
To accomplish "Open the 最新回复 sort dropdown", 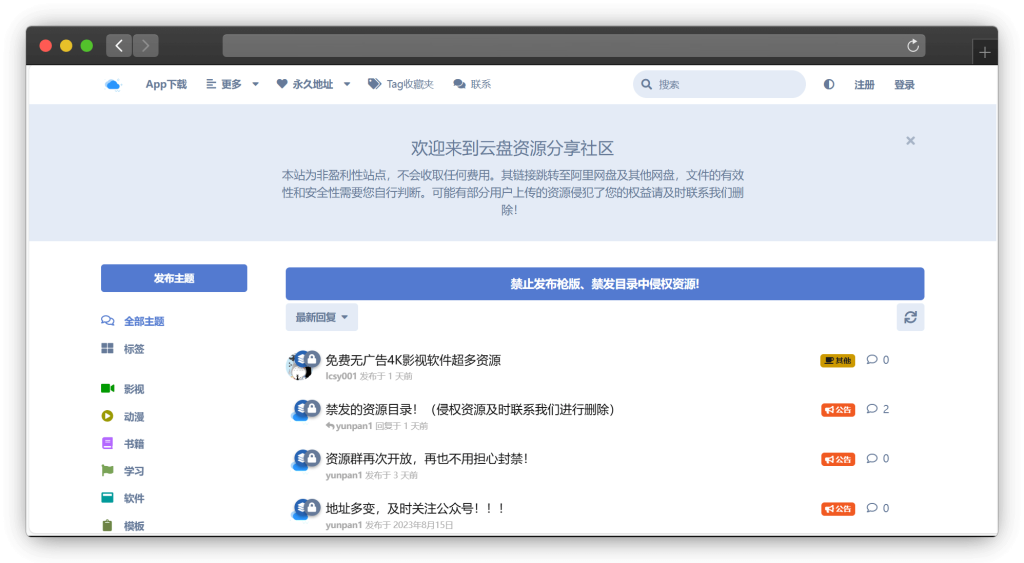I will [321, 317].
